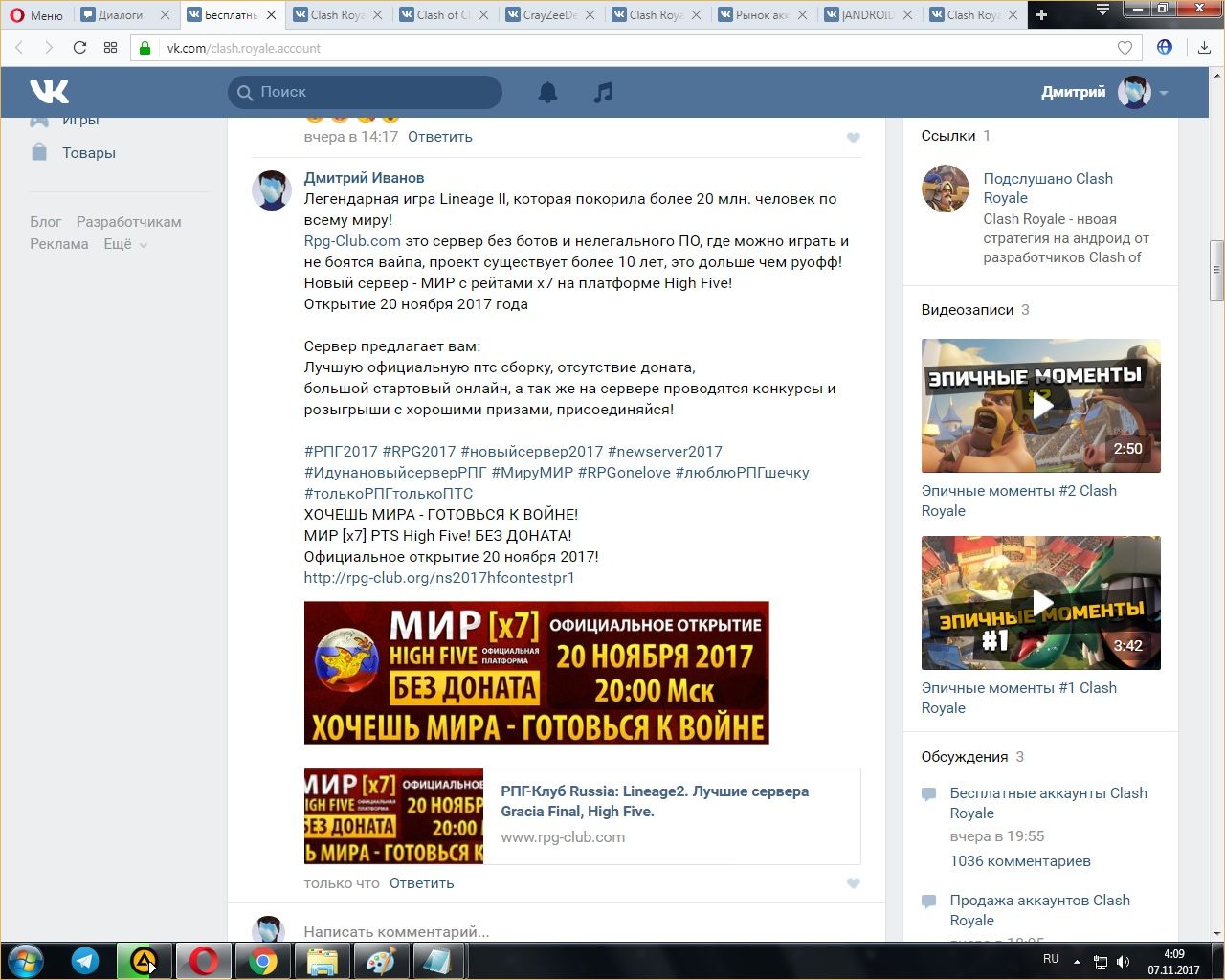Open Opera speed dial grid icon

pos(110,48)
